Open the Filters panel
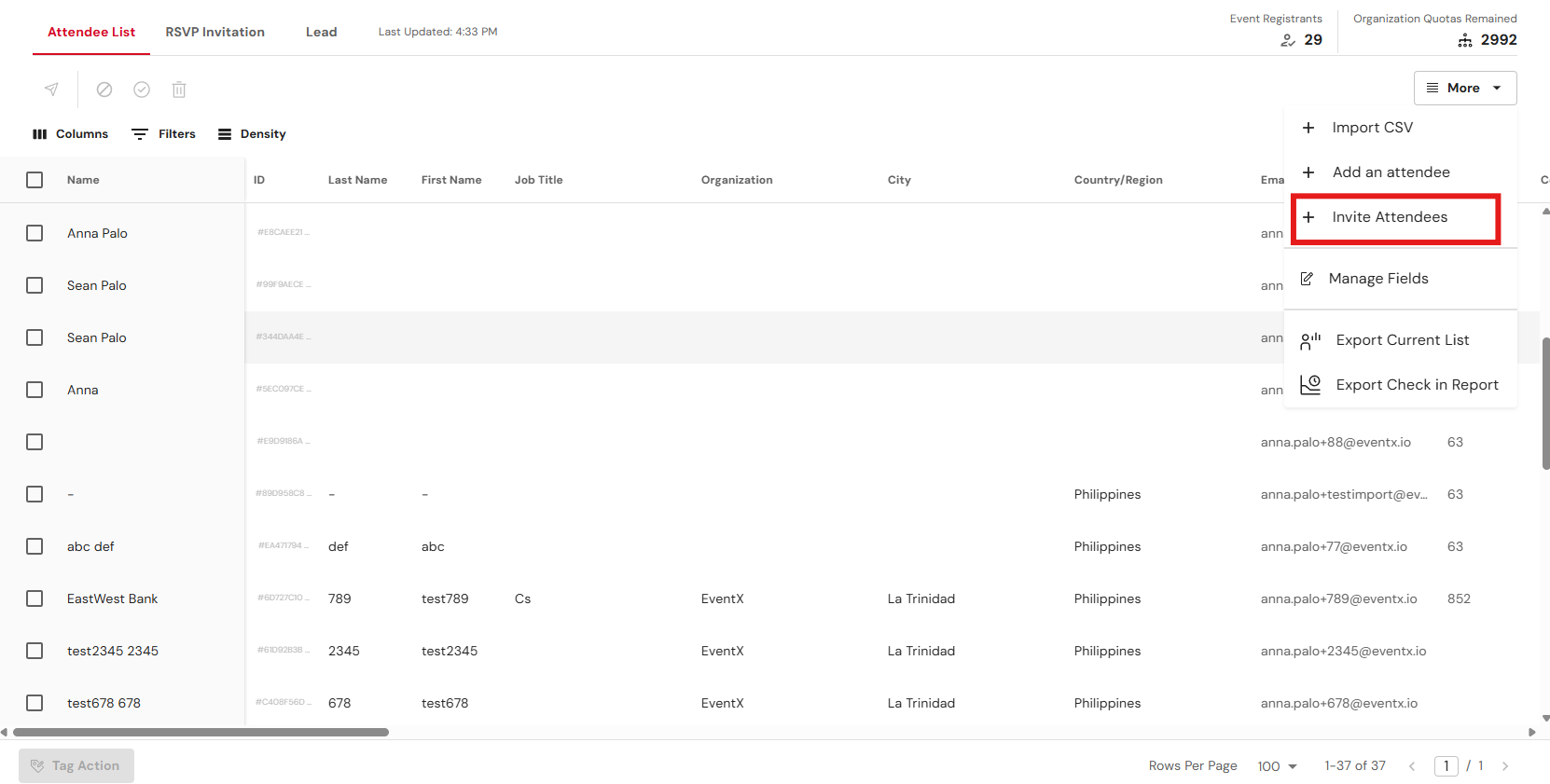Screen dimensions: 1550x784 [x=164, y=134]
